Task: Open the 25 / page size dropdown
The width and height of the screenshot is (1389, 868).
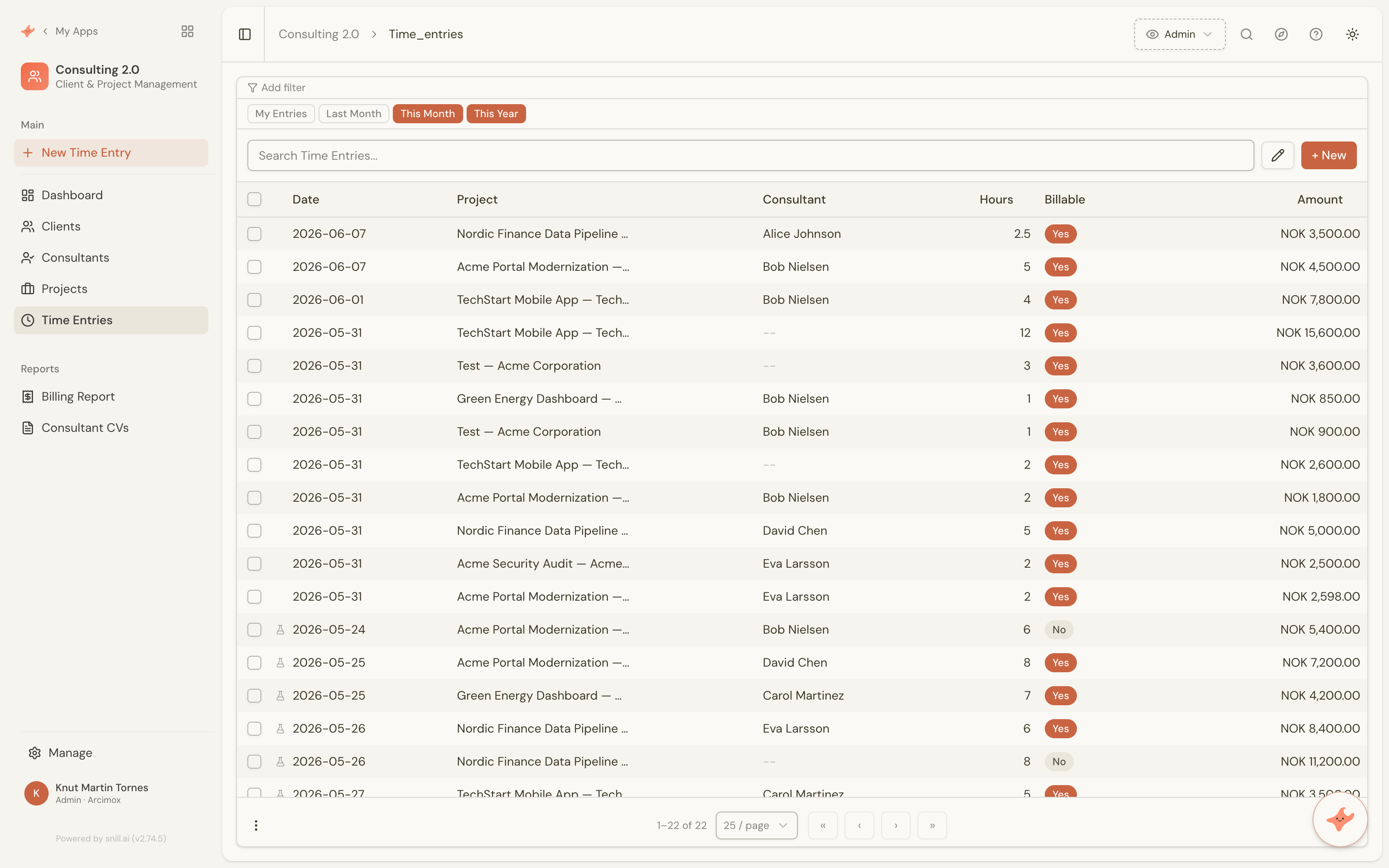Action: click(757, 825)
